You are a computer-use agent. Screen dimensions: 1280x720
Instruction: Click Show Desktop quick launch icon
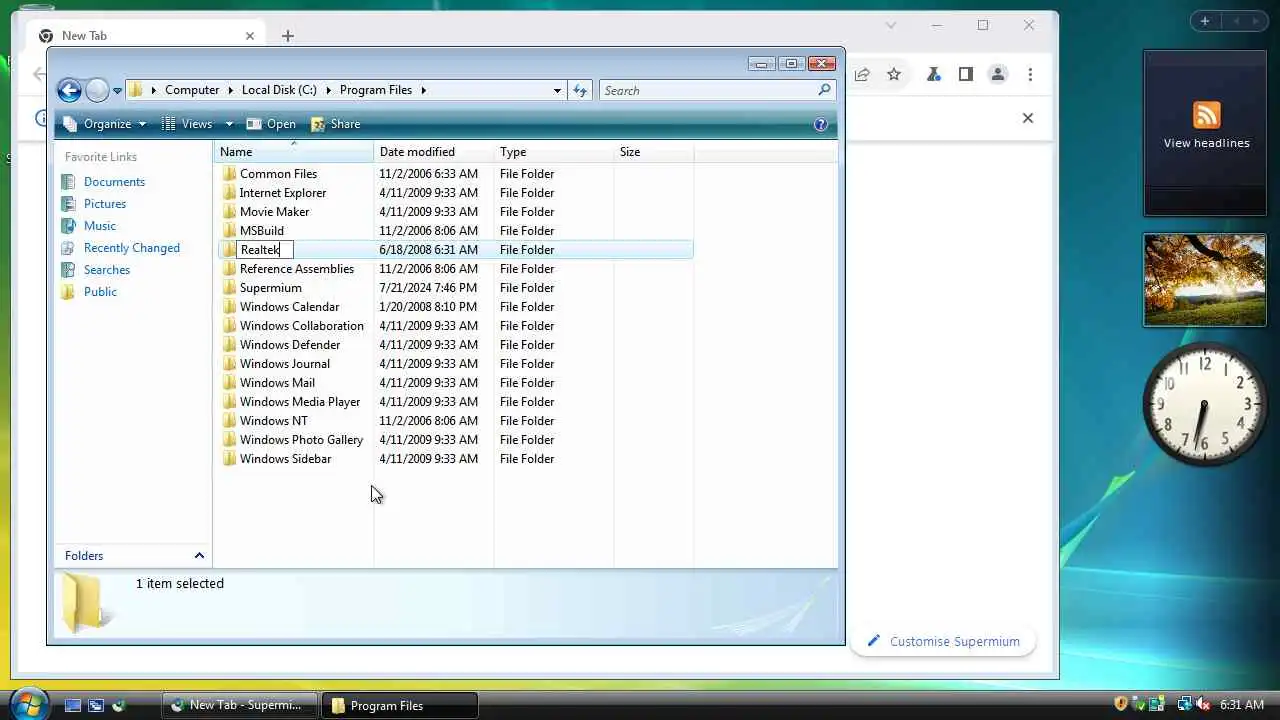(73, 705)
